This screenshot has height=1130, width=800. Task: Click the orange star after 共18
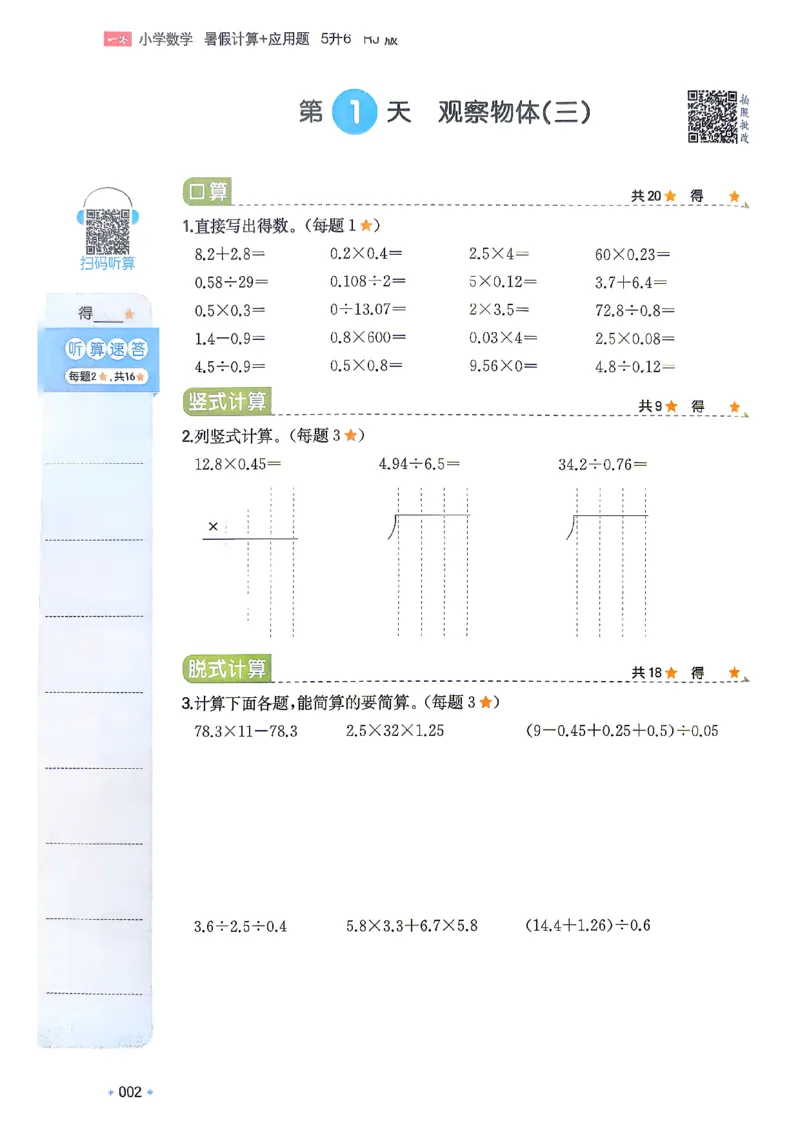671,673
